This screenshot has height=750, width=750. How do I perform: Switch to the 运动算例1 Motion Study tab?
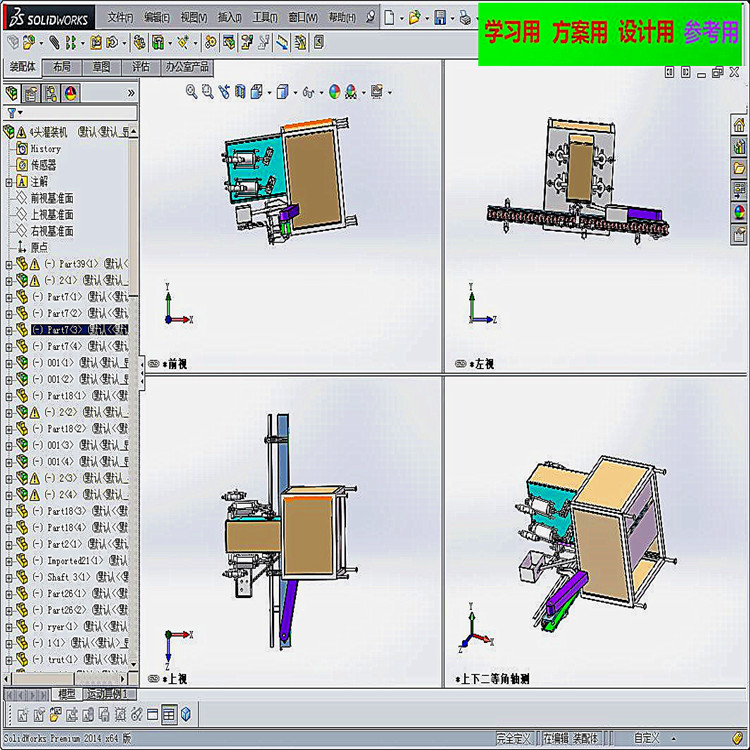[110, 694]
